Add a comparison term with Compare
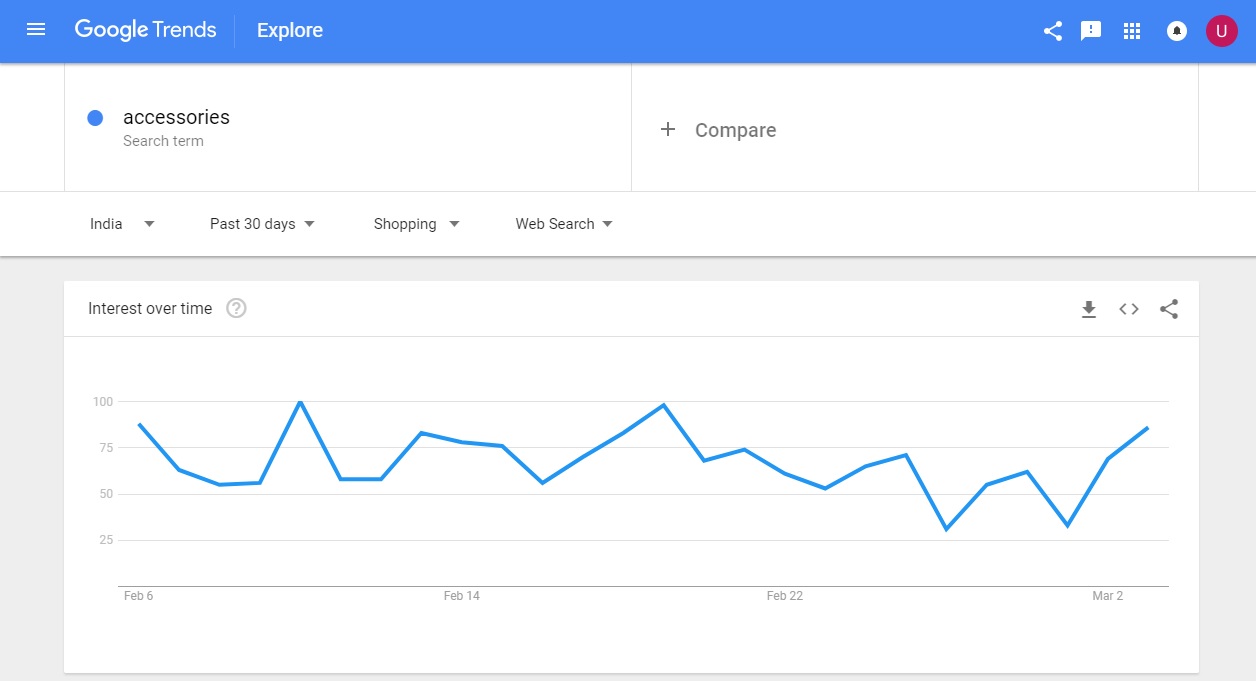 point(718,130)
